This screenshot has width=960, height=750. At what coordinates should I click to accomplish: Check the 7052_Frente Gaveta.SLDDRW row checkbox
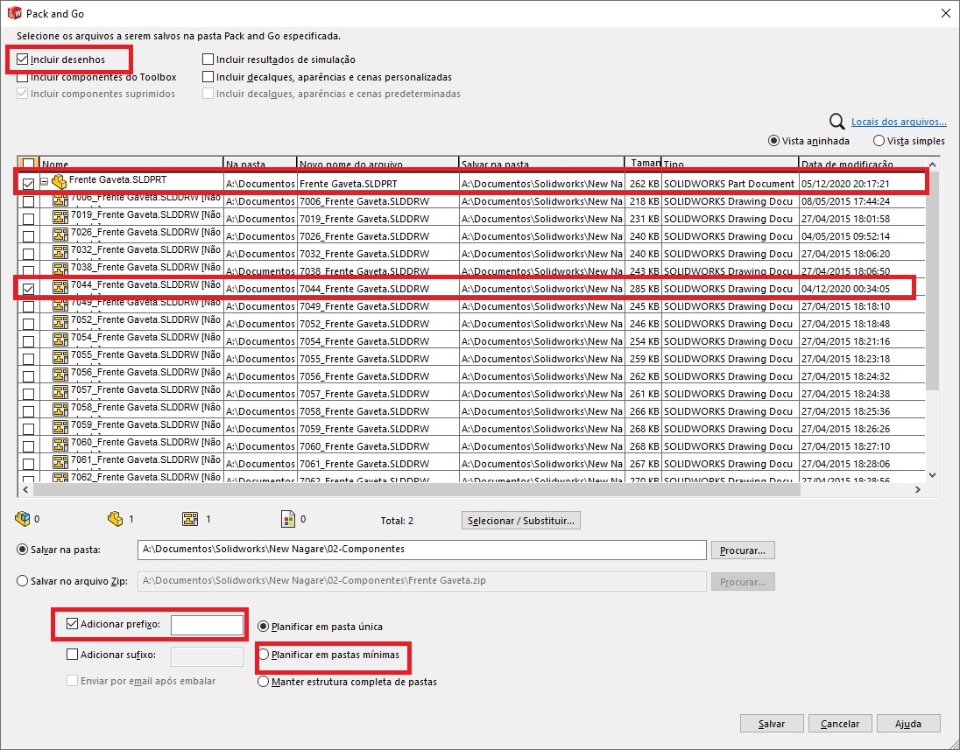28,324
